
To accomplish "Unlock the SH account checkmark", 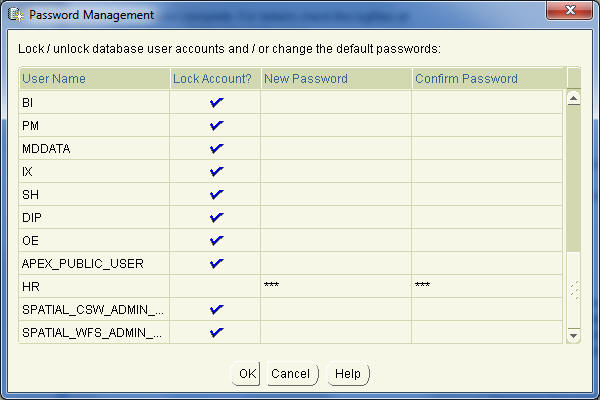I will [216, 194].
